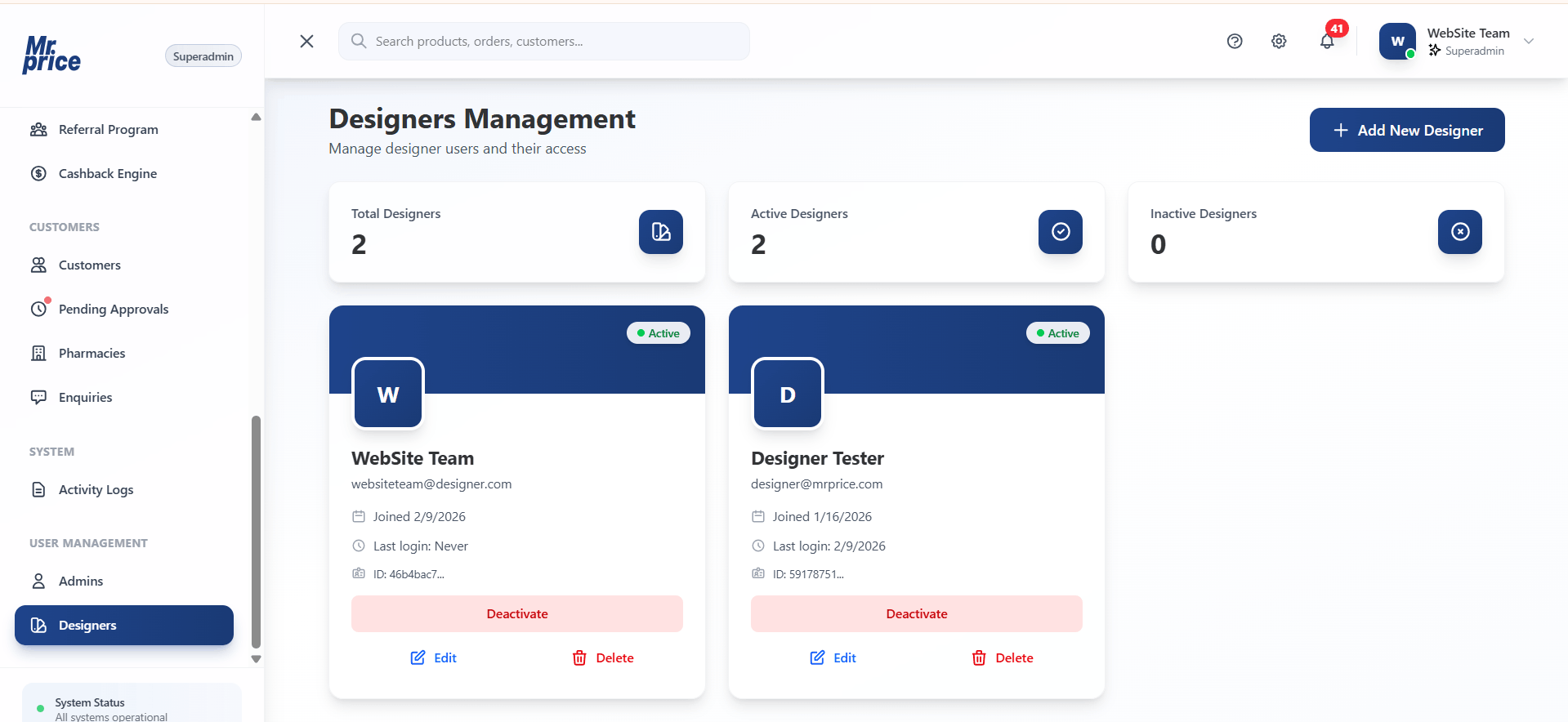Click trash icon for Designer Tester
1568x722 pixels.
click(x=979, y=657)
